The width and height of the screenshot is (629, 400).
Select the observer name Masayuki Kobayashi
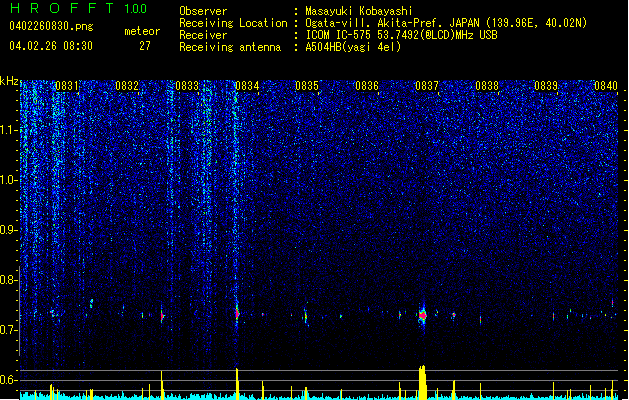pos(359,11)
